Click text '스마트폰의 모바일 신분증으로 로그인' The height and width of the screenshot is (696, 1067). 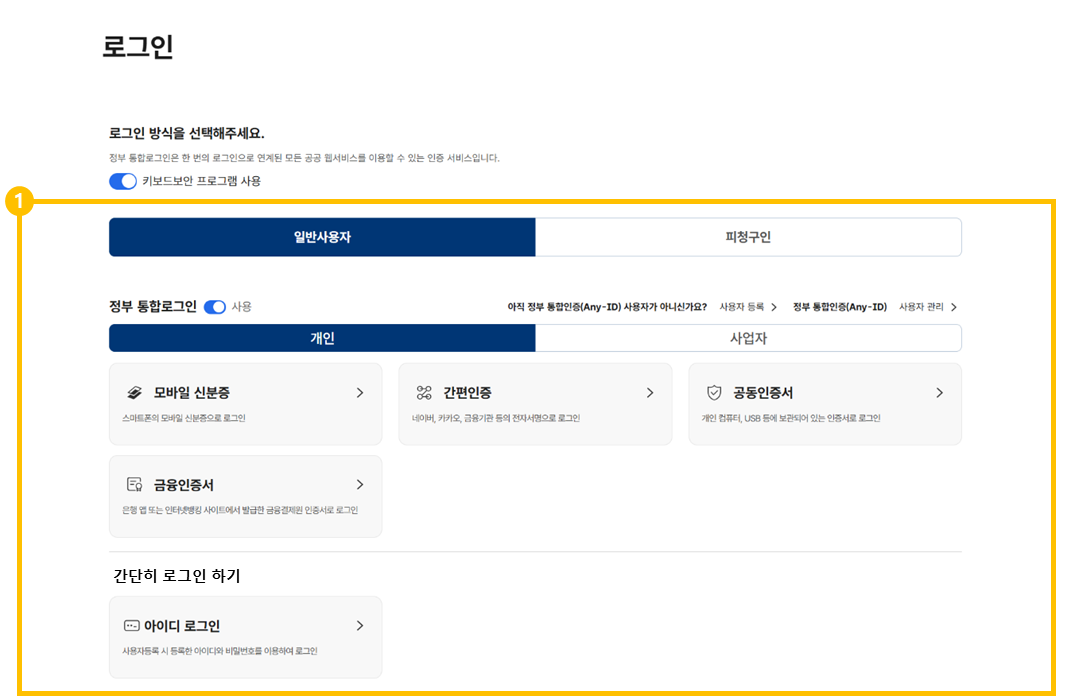[184, 418]
